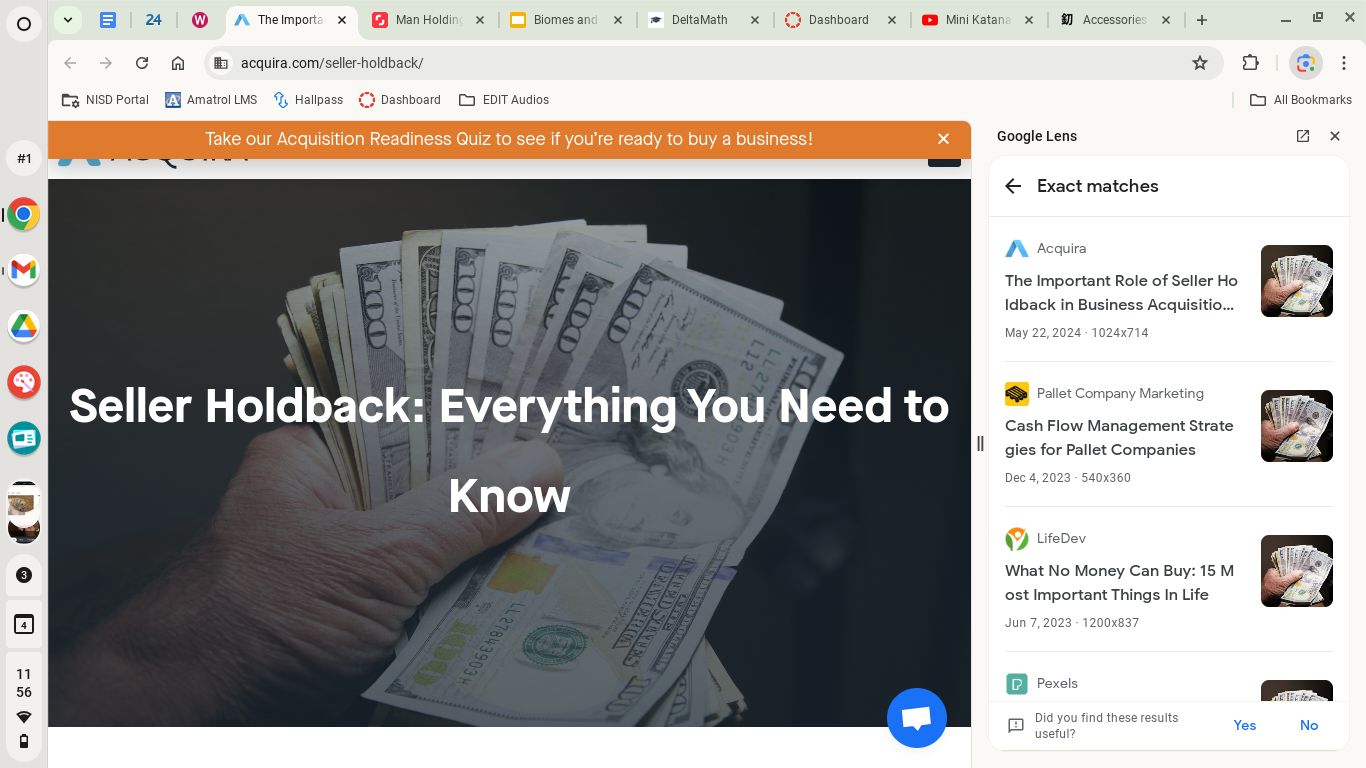Launch Gmail from the shelf
This screenshot has height=768, width=1366.
[x=24, y=269]
